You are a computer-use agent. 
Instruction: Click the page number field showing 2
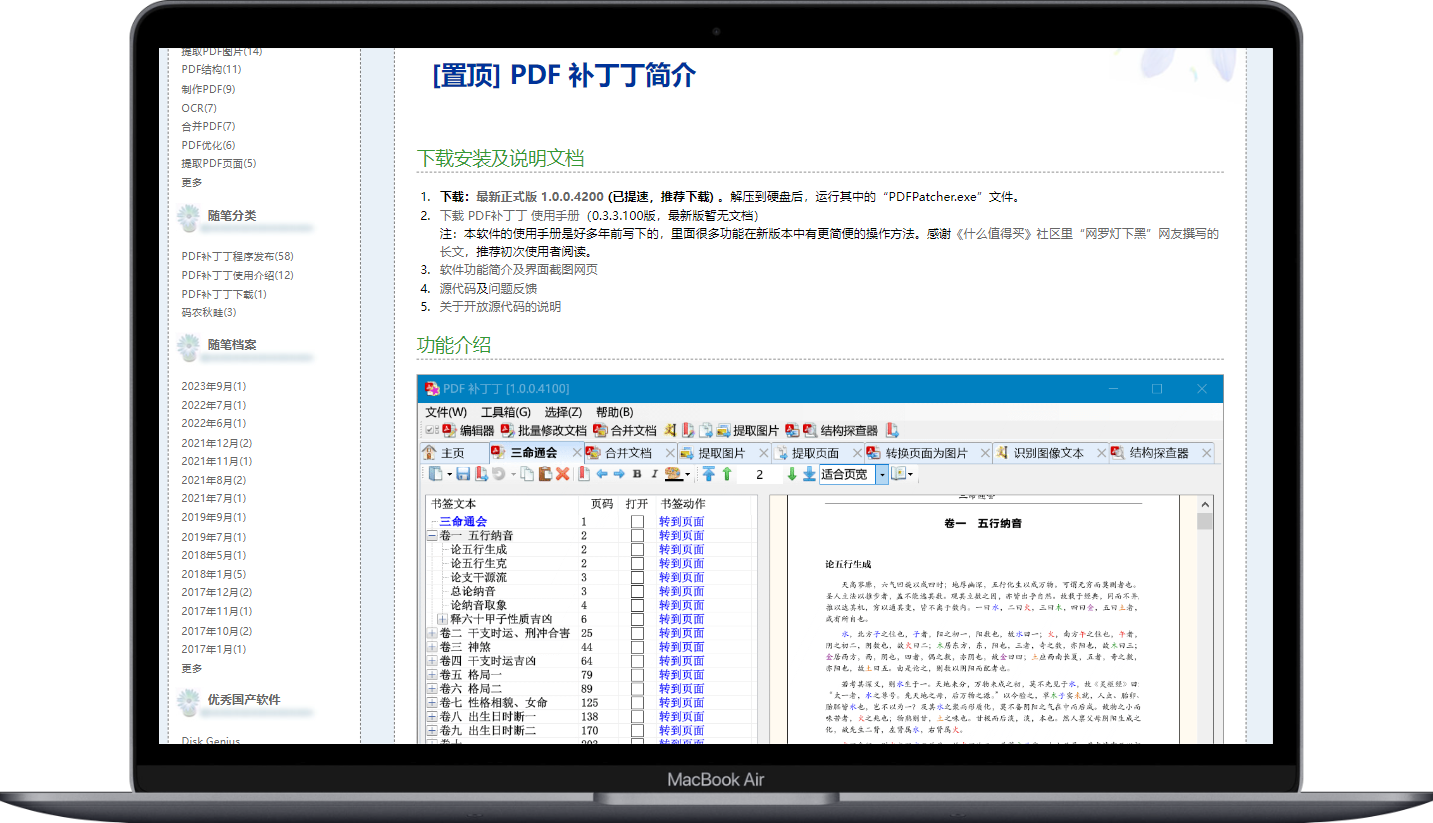[x=759, y=474]
